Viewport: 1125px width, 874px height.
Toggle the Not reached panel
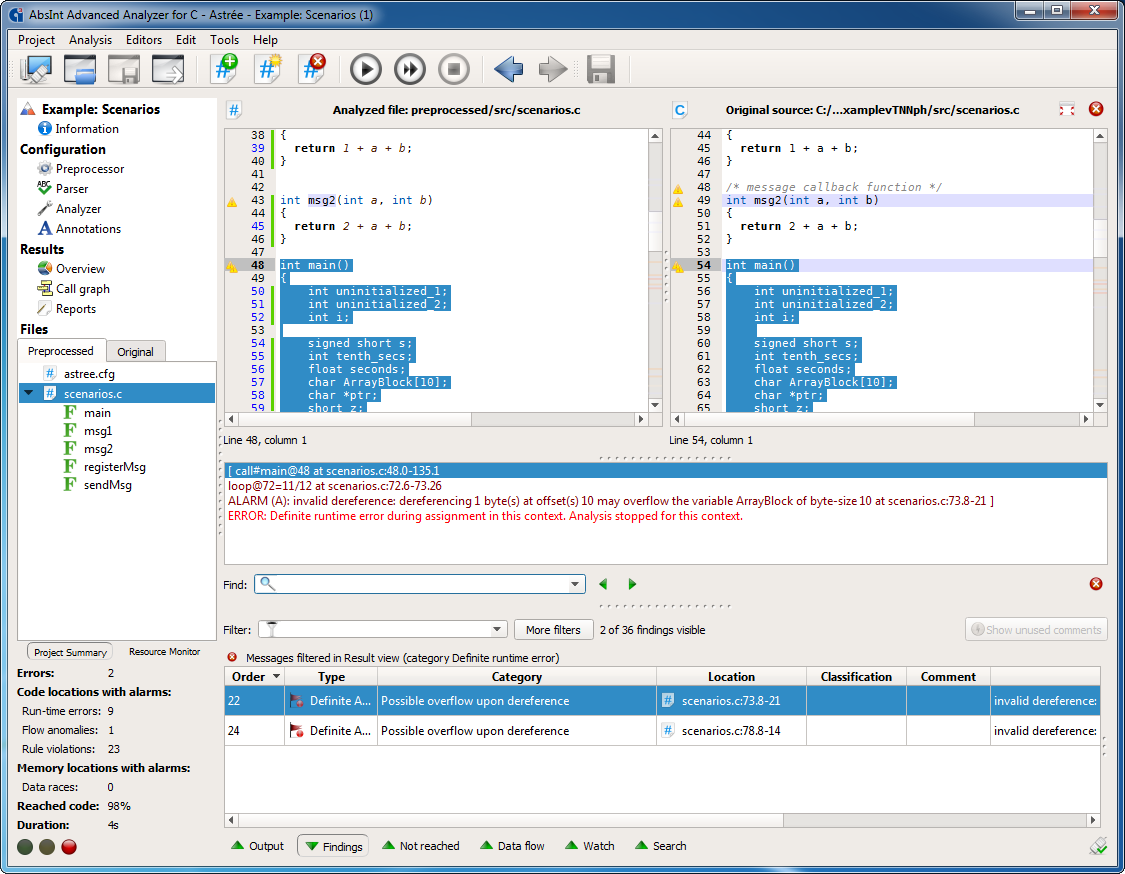point(421,847)
